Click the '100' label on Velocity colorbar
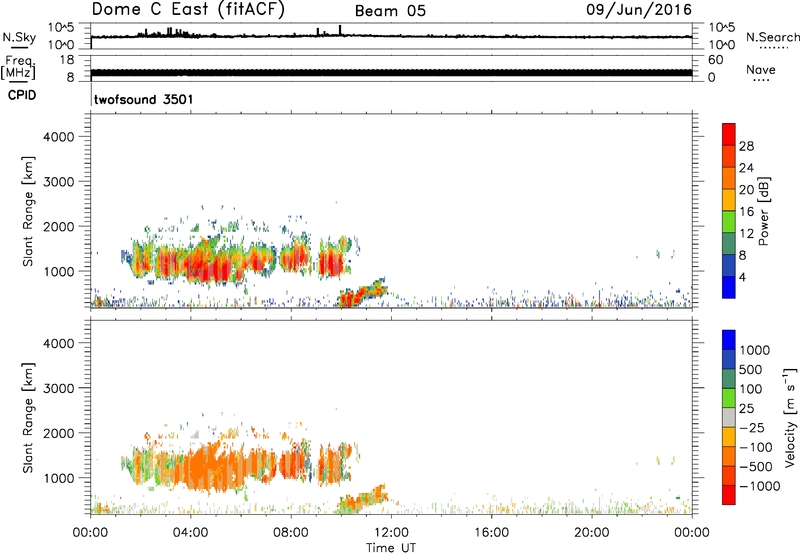800x554 pixels. pyautogui.click(x=751, y=389)
